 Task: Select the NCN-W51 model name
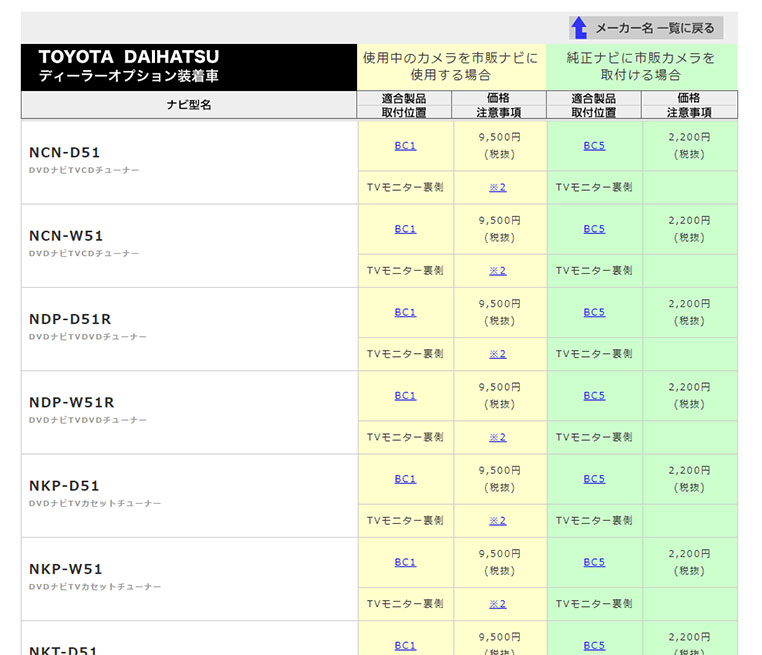[66, 236]
